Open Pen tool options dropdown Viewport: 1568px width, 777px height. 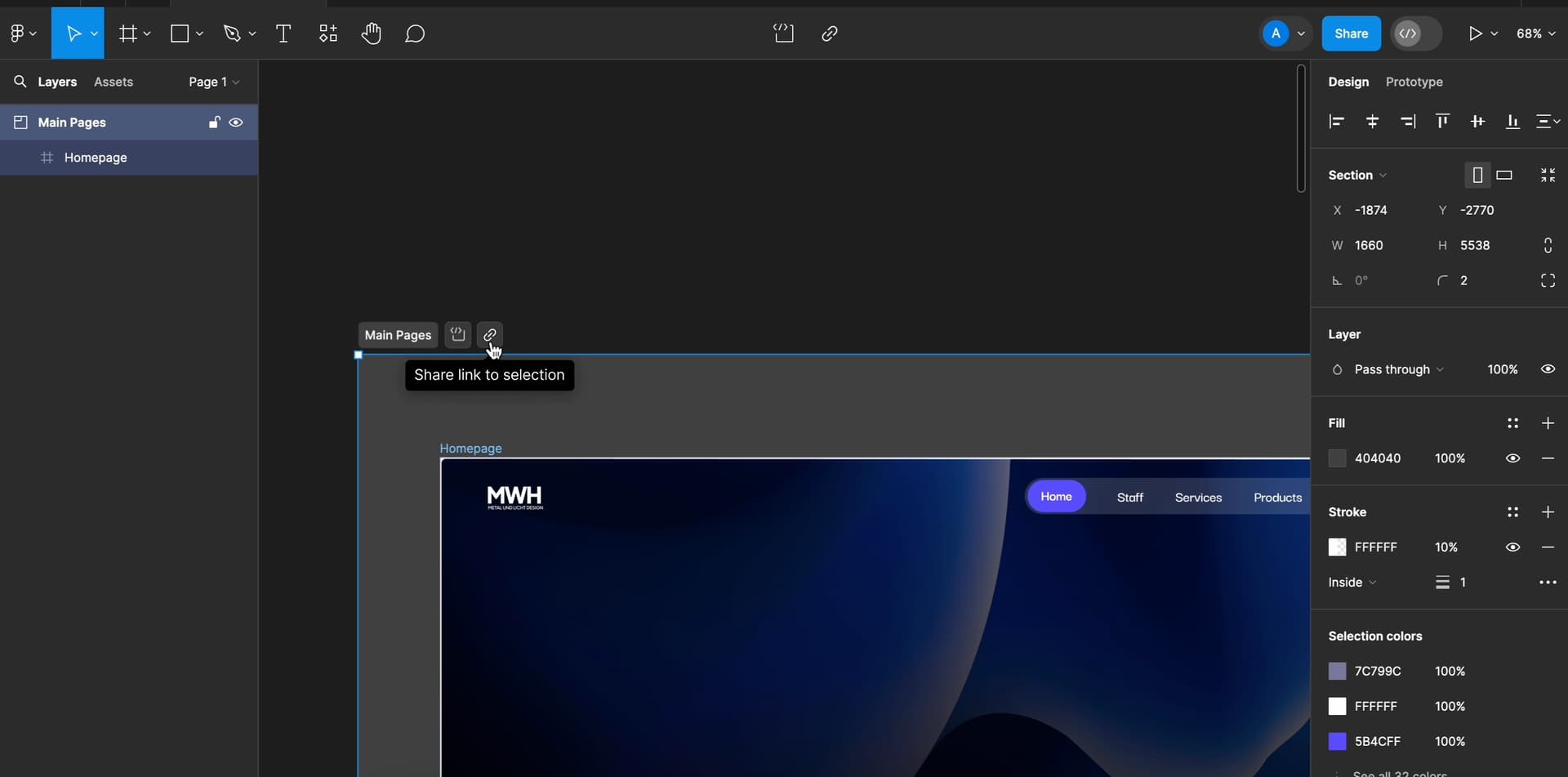[252, 33]
